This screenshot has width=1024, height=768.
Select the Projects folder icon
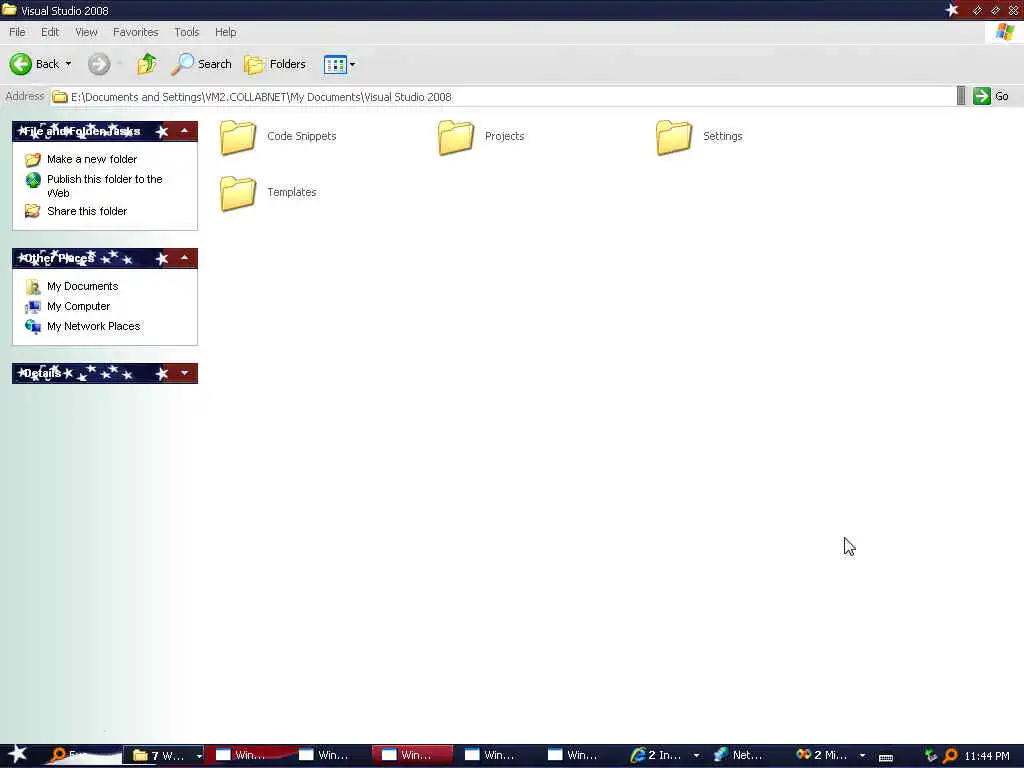456,137
